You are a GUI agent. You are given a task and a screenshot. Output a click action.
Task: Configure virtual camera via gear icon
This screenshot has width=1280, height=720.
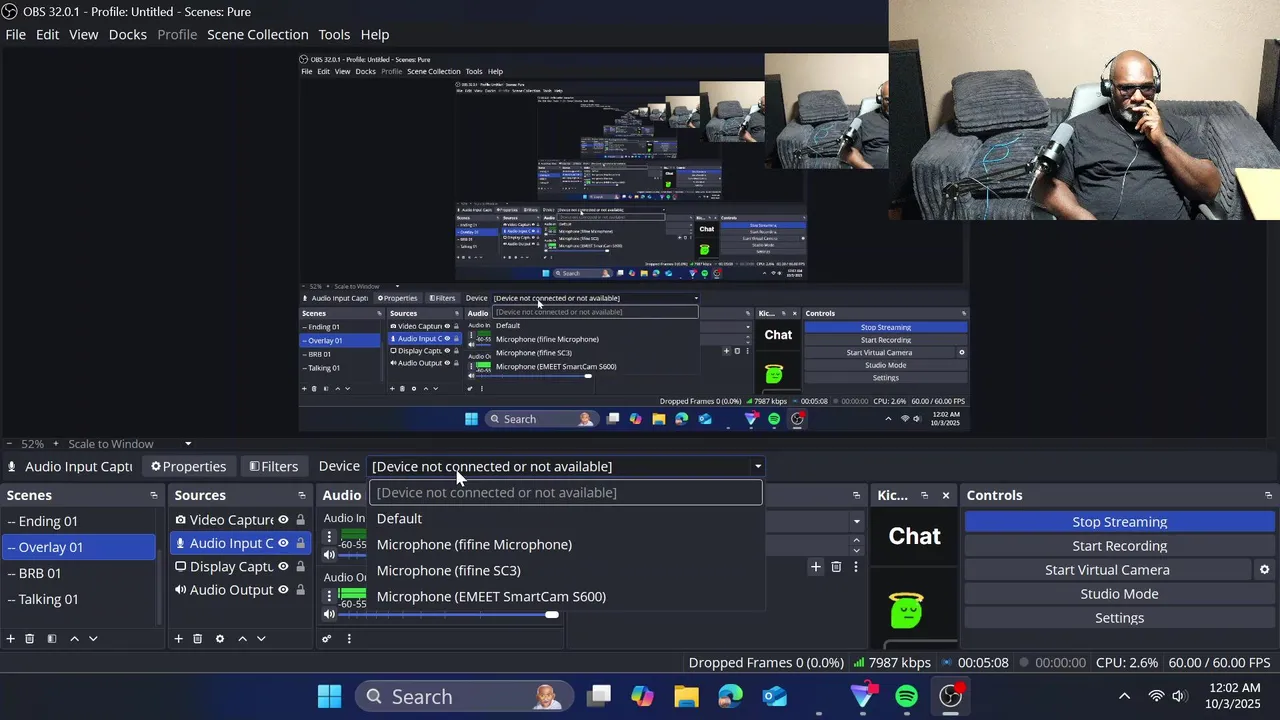click(x=1264, y=570)
